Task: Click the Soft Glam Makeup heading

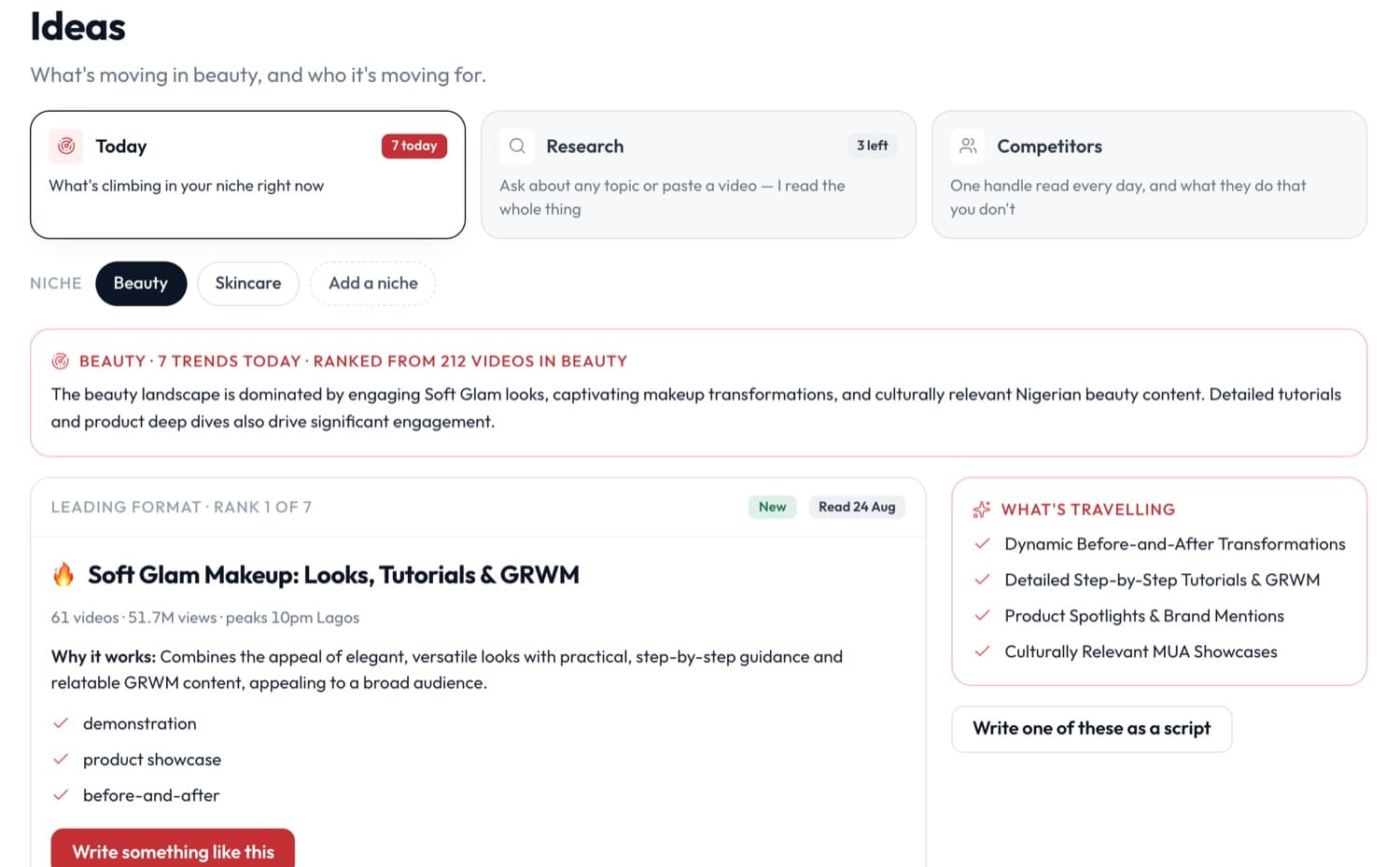Action: [x=333, y=575]
